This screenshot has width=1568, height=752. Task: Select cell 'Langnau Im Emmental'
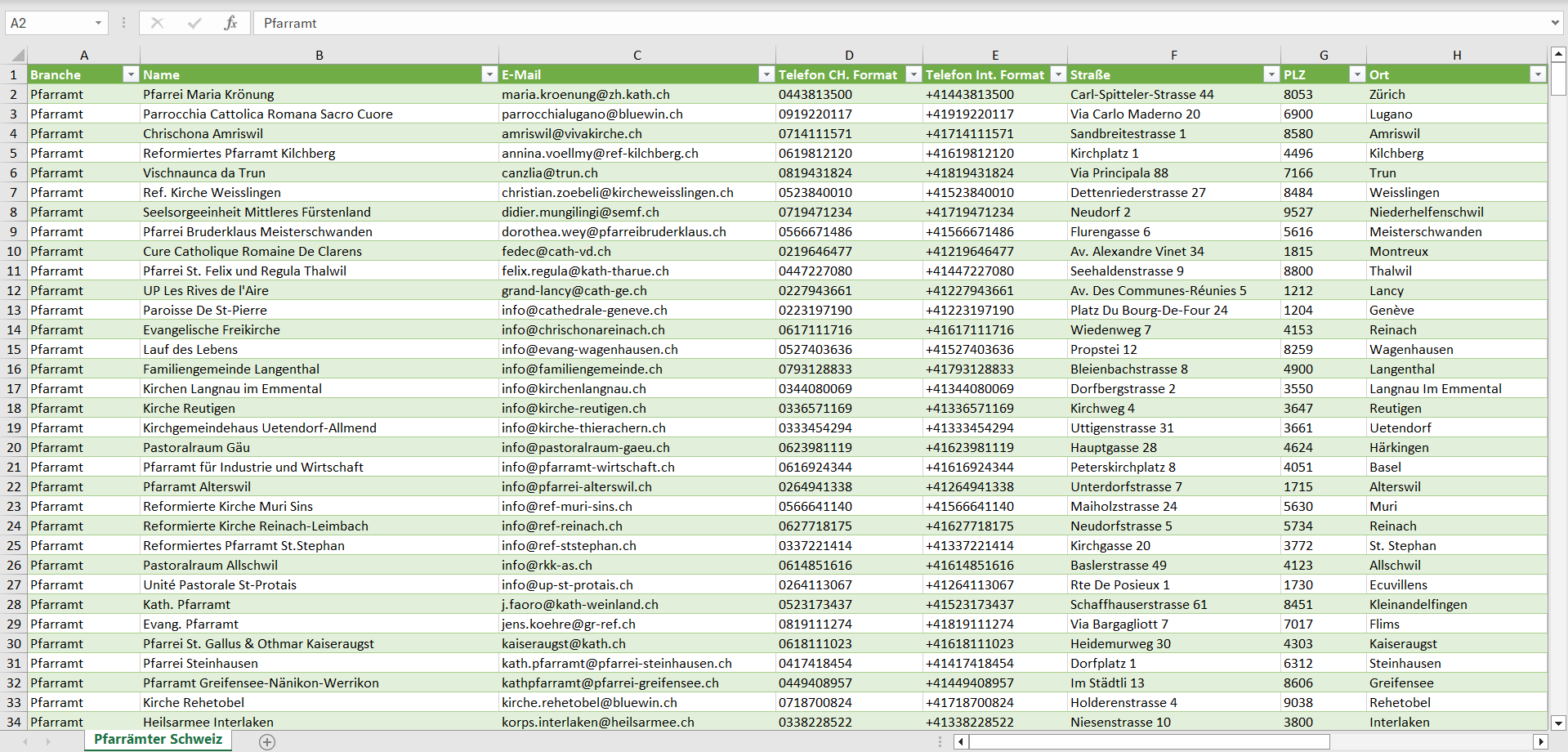[1457, 388]
